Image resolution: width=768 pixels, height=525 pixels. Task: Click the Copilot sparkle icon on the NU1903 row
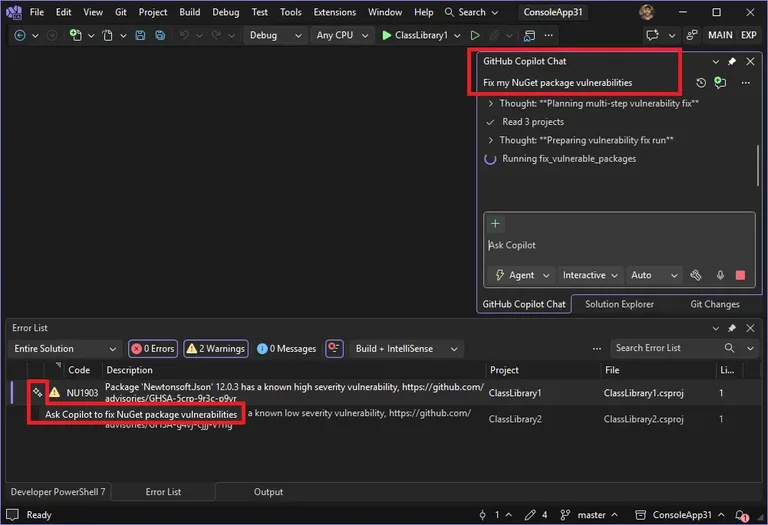click(37, 392)
